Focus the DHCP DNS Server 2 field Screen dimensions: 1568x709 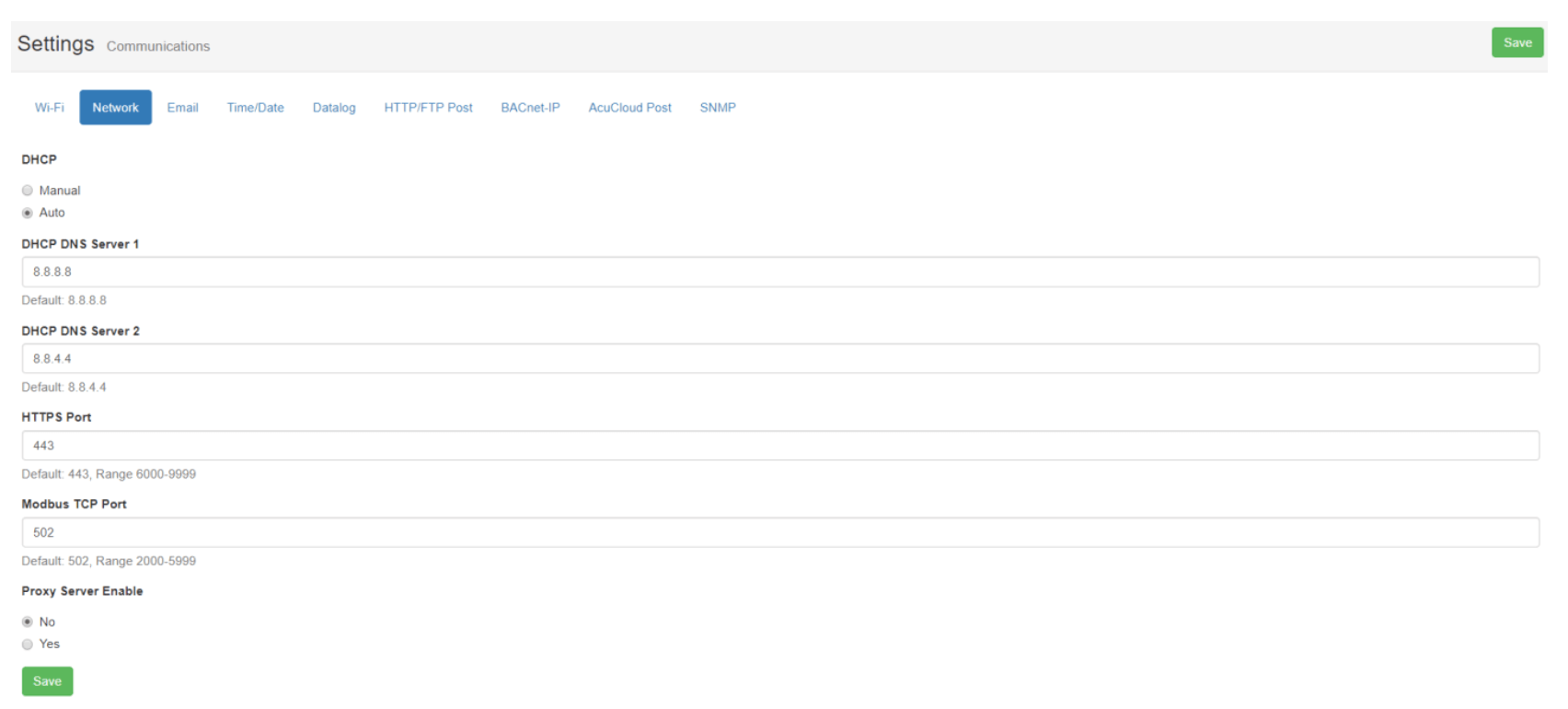click(x=779, y=359)
